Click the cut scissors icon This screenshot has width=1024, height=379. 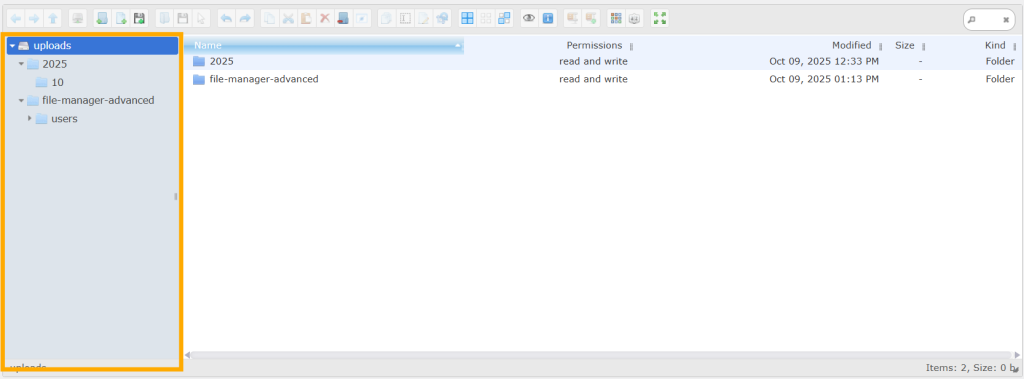point(288,19)
